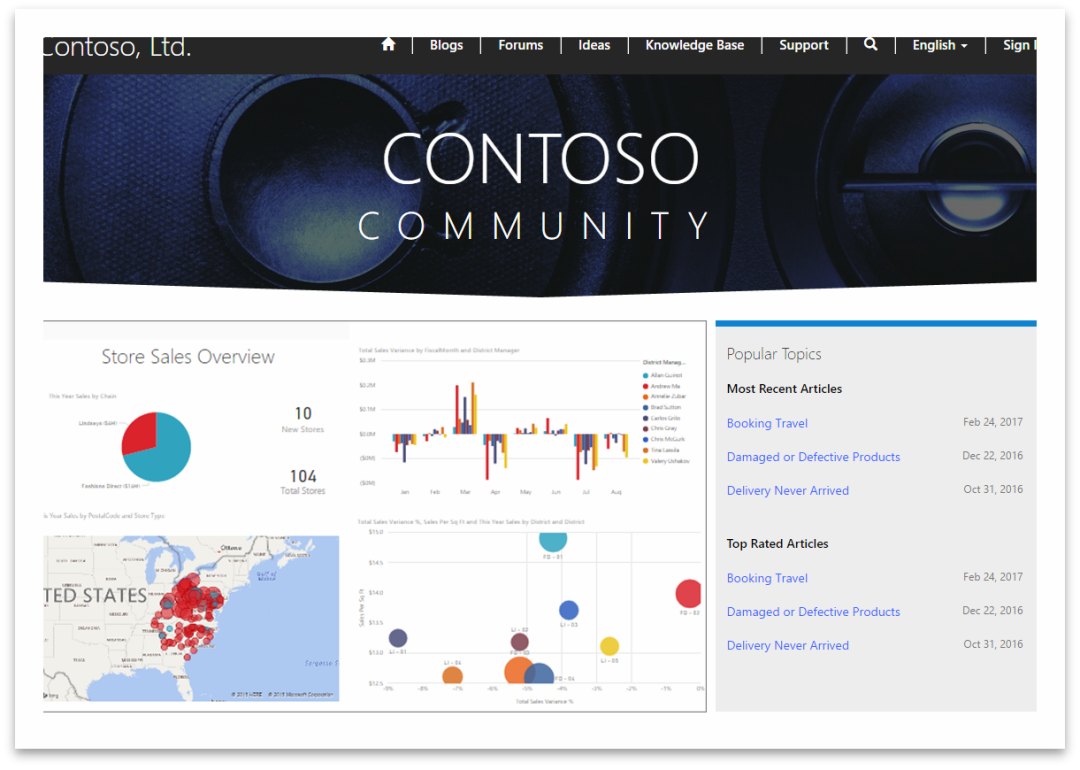Click the 10 New Stores card
Viewport: 1080px width, 770px height.
[302, 419]
